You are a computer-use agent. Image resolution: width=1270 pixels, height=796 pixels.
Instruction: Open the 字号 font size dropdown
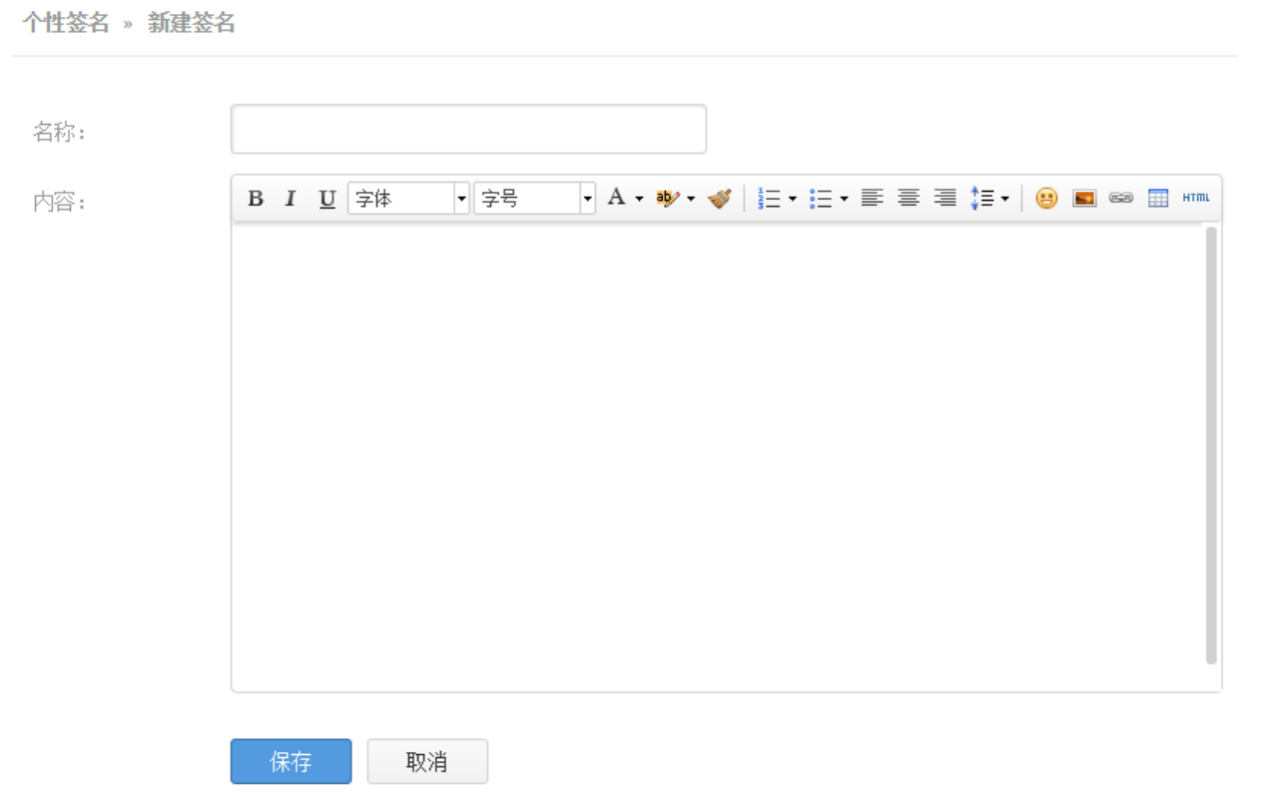(534, 198)
